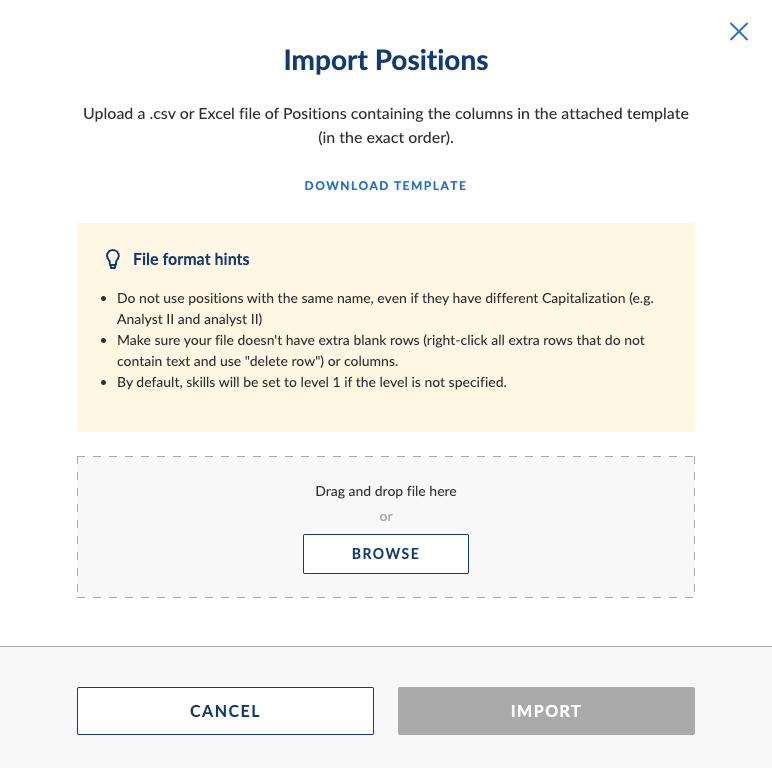Click the lightbulb hints icon
This screenshot has width=772, height=768.
tap(113, 259)
